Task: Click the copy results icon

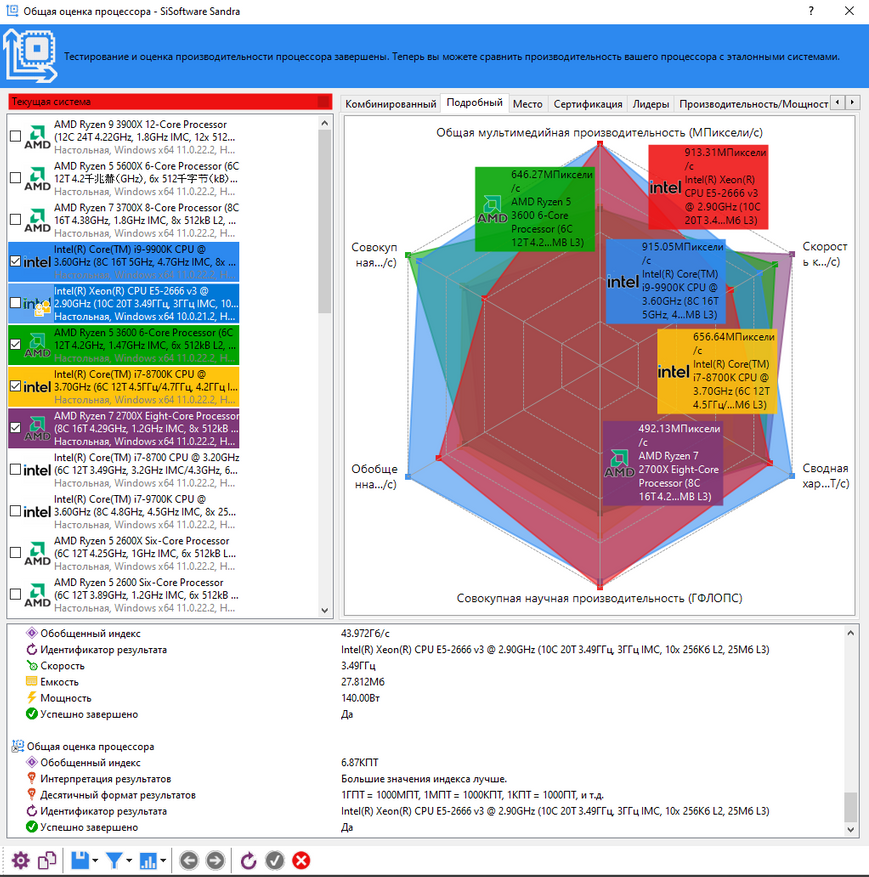Action: click(x=47, y=860)
